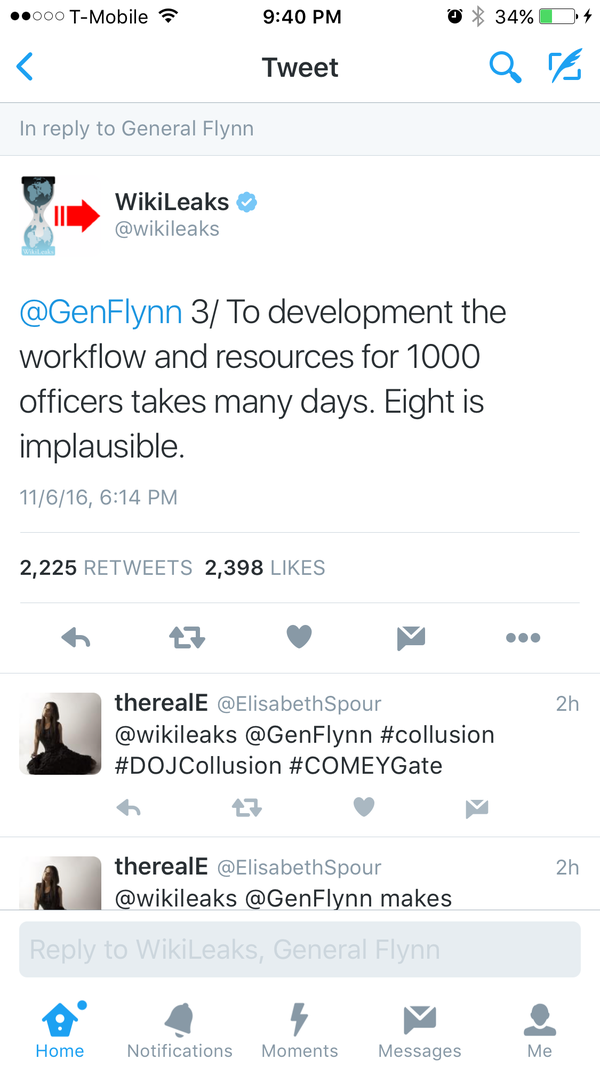Reply to therealE's hashtag tweet

click(128, 807)
